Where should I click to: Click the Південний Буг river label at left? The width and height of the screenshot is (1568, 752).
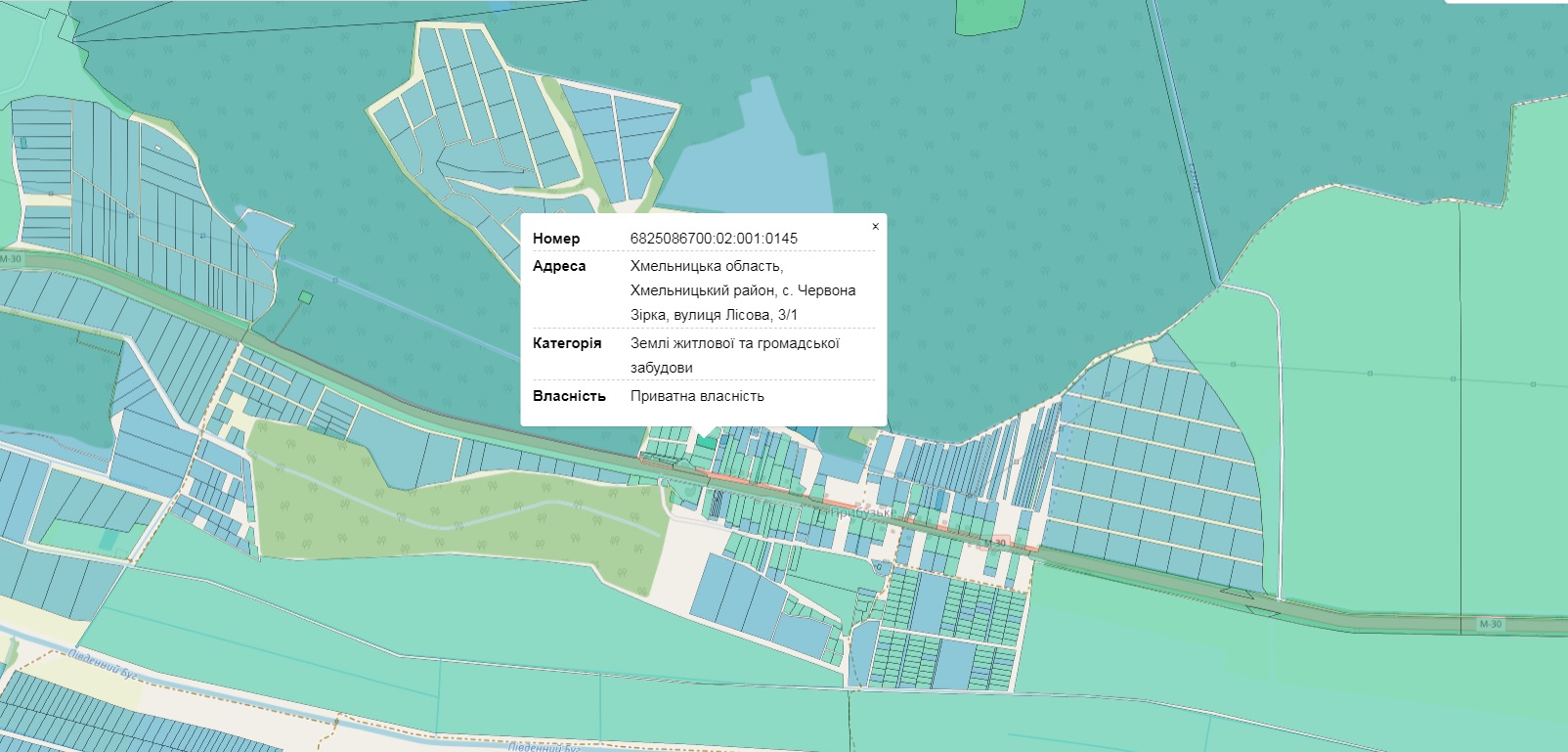(104, 663)
